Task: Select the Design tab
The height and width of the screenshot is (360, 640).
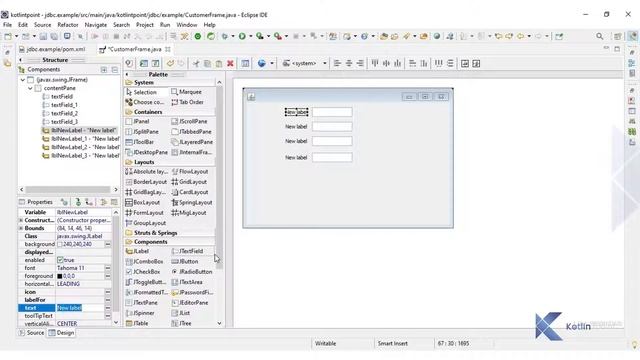Action: tap(61, 333)
